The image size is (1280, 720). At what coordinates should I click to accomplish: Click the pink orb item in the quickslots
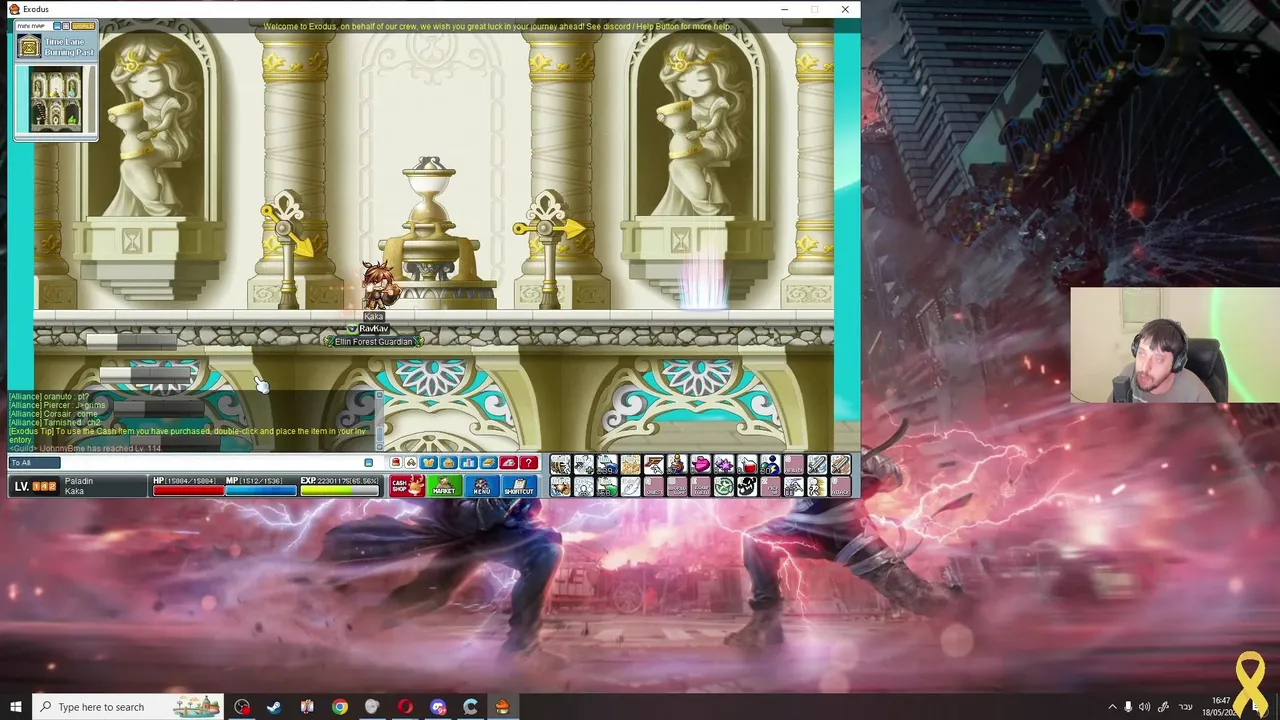(700, 465)
